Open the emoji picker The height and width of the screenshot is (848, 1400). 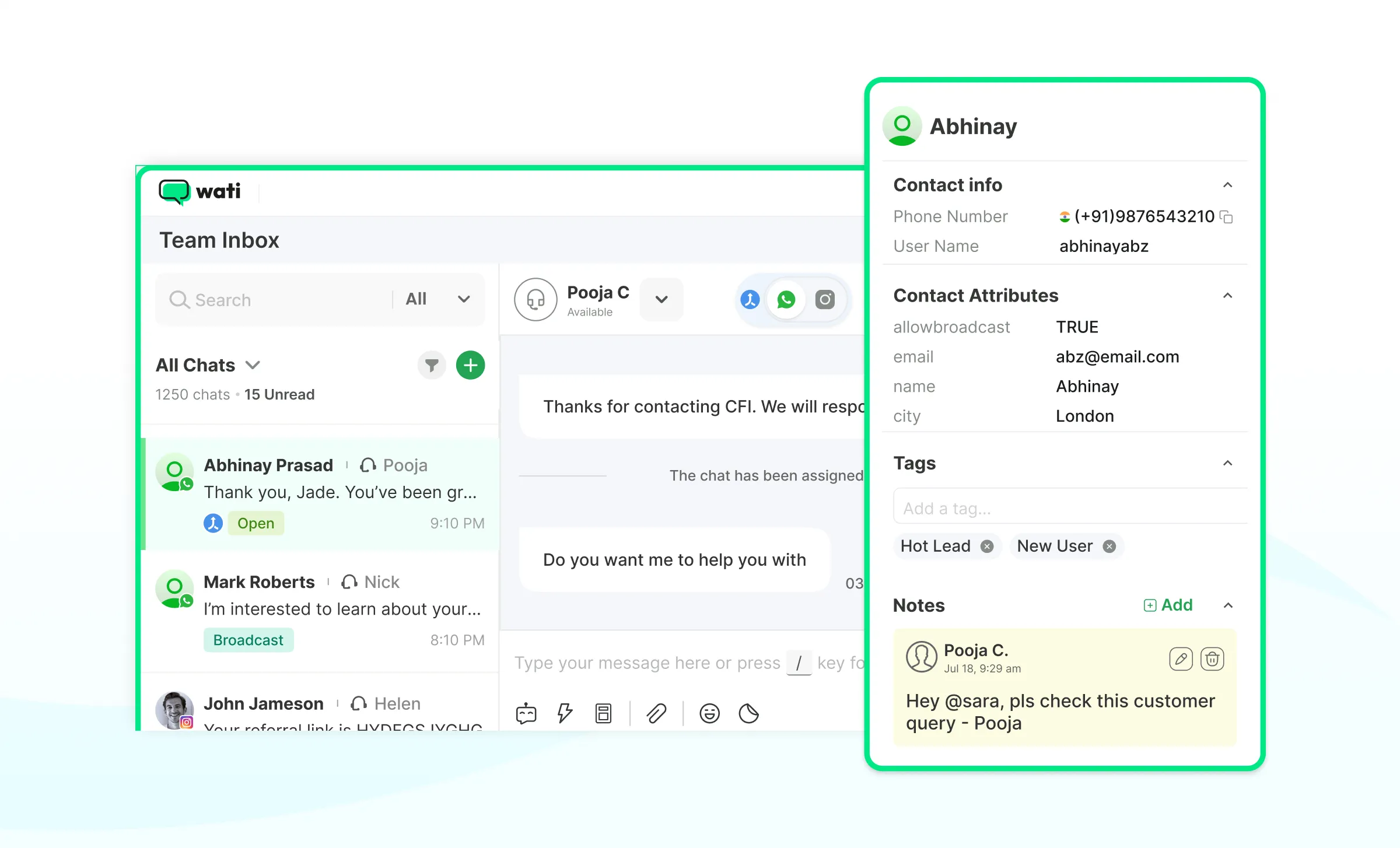click(709, 713)
